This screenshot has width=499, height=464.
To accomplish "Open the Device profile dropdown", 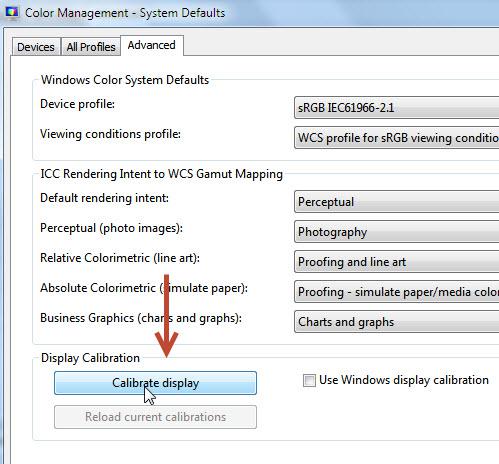I will click(x=396, y=108).
